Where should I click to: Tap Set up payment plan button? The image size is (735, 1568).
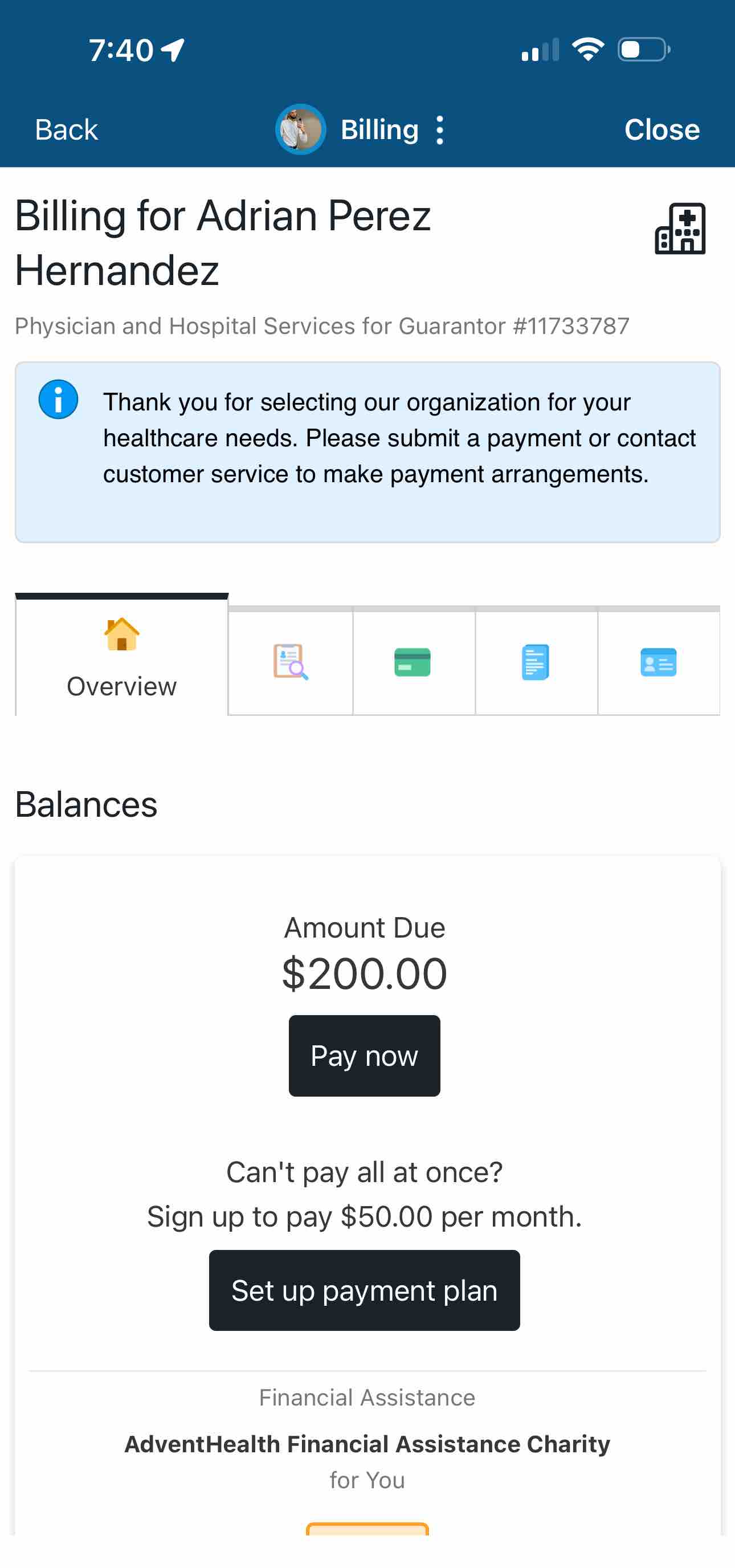[x=365, y=1290]
